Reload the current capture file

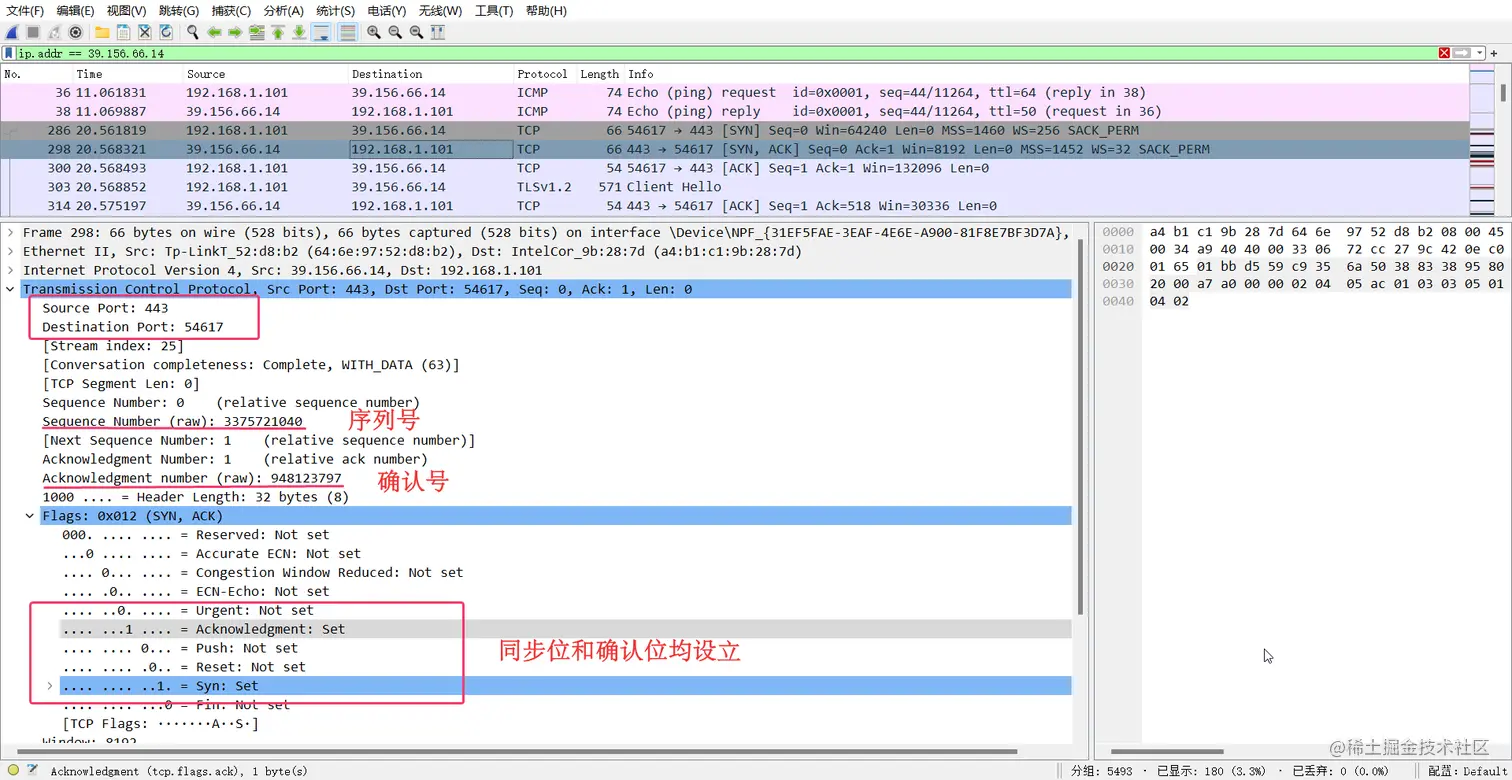click(166, 32)
